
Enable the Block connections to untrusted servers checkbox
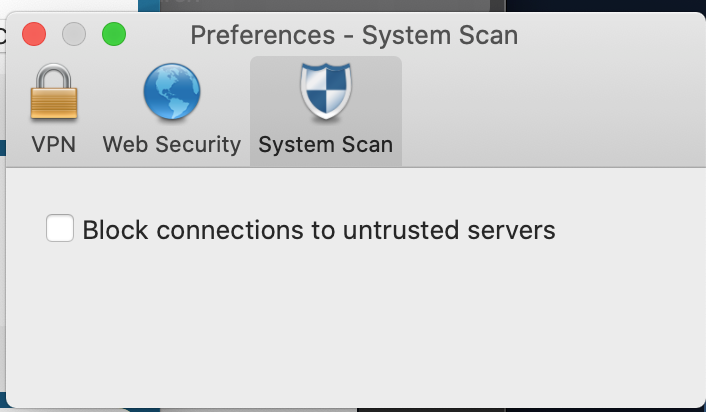pyautogui.click(x=60, y=229)
